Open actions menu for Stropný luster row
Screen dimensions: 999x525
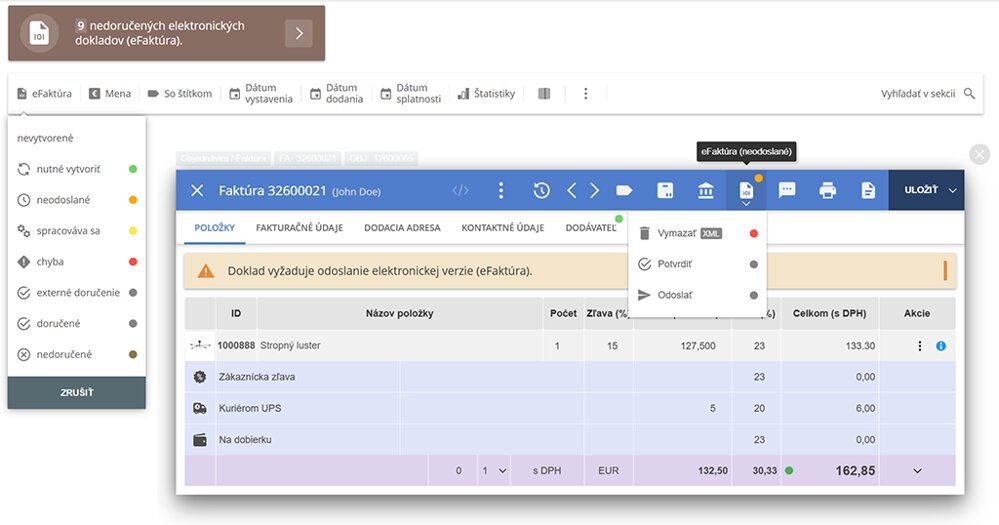[919, 346]
